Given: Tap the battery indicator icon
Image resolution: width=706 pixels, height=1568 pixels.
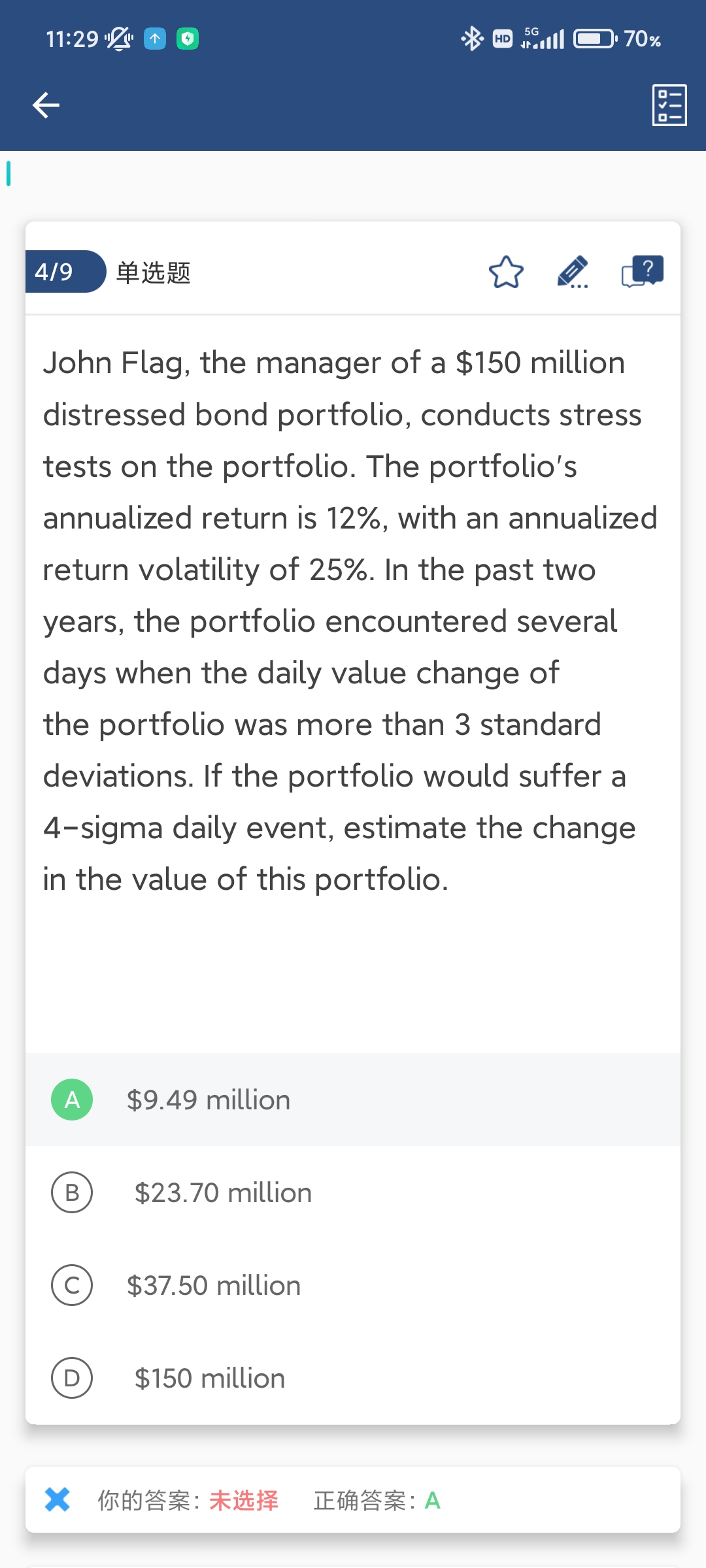Looking at the screenshot, I should coord(594,39).
